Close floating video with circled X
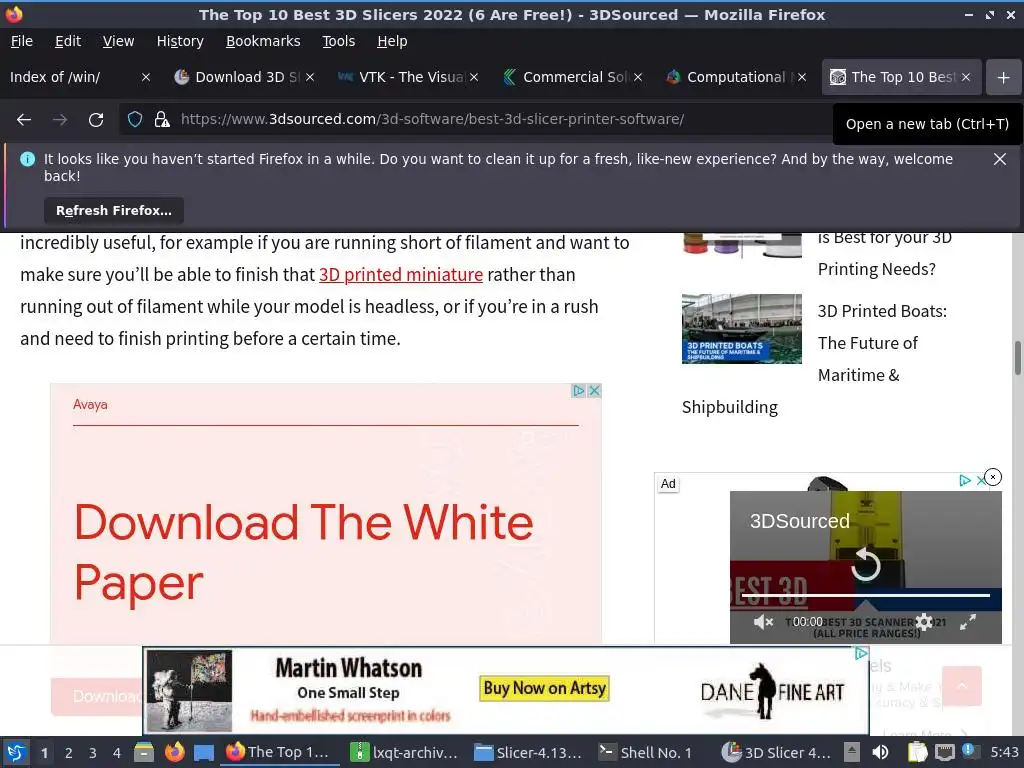 (x=993, y=477)
